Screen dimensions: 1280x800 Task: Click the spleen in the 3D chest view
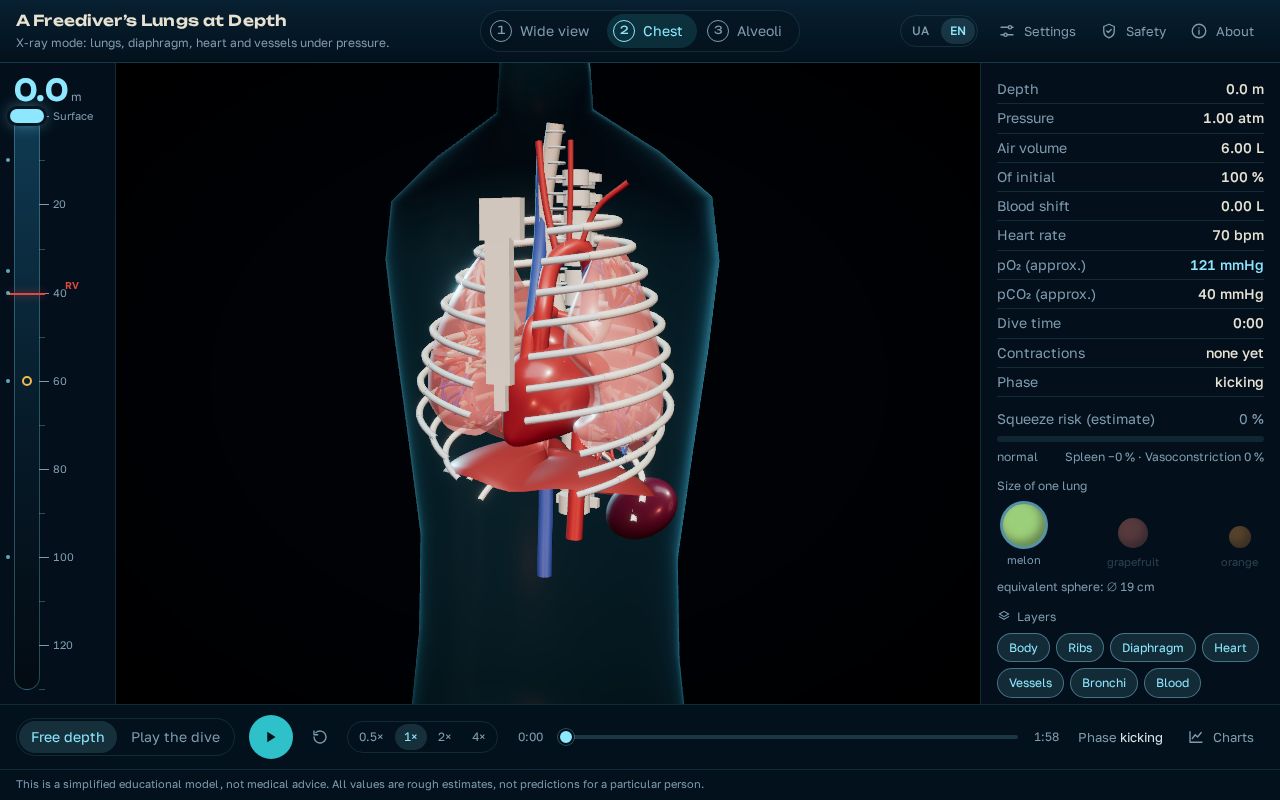641,507
